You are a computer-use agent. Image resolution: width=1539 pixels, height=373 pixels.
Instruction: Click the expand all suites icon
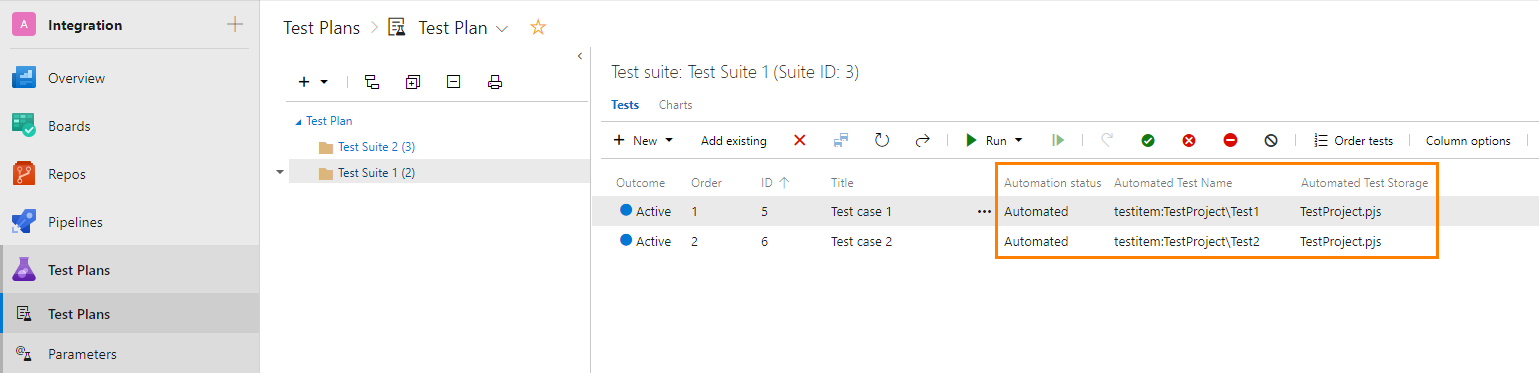[x=413, y=82]
